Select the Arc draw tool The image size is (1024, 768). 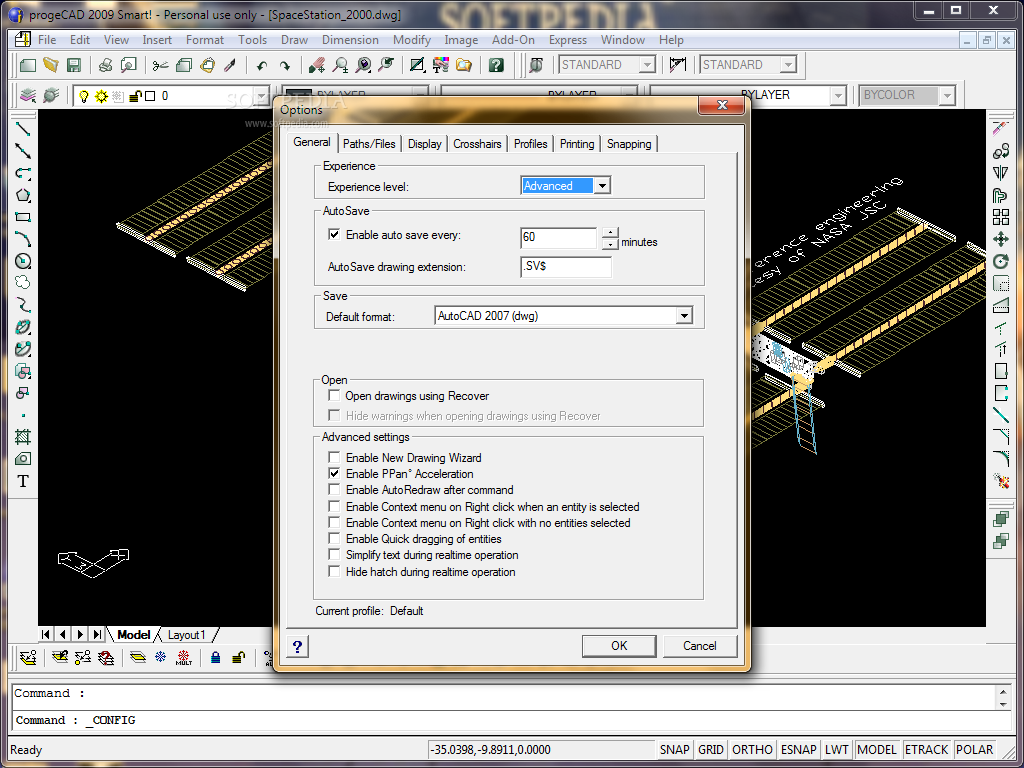pos(23,238)
